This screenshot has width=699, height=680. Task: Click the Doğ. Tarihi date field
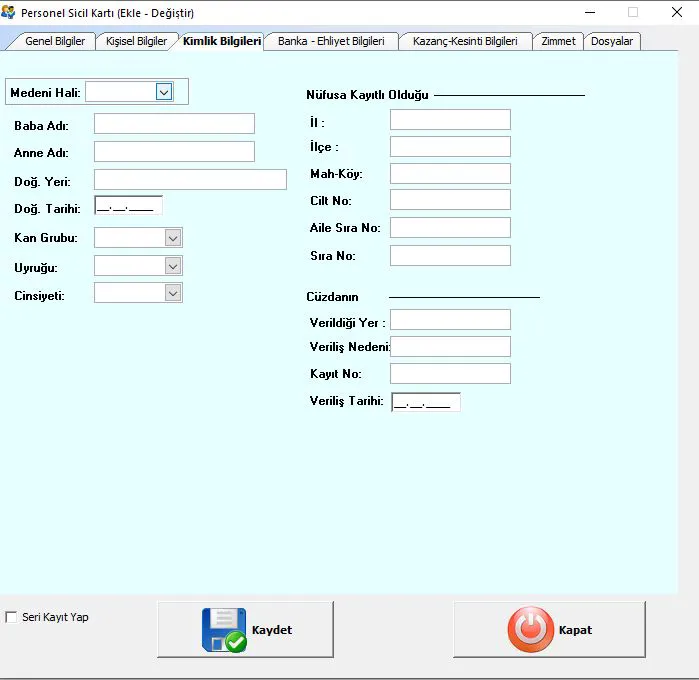point(128,207)
